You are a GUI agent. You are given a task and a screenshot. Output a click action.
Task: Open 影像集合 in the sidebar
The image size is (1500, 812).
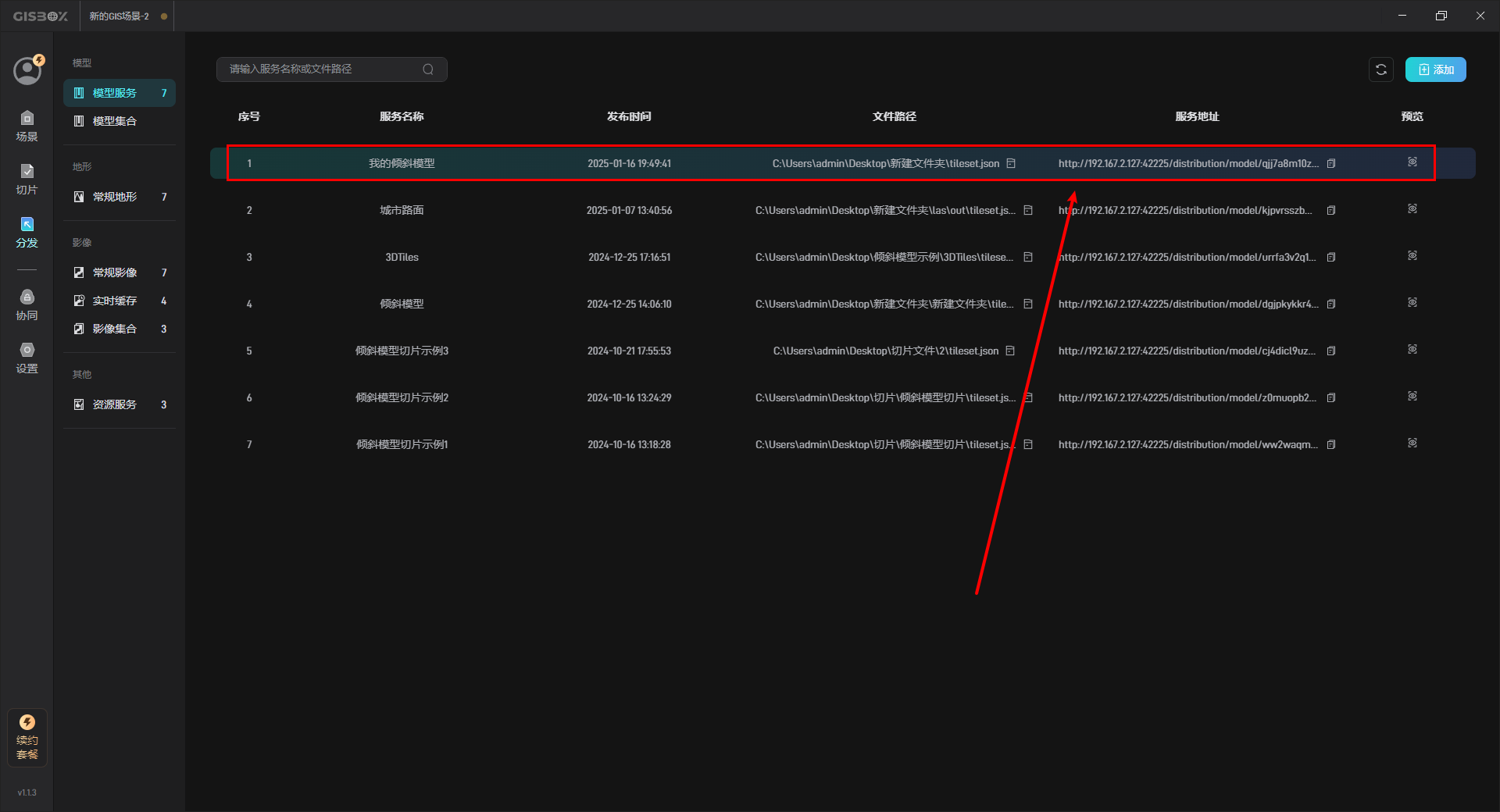tap(120, 329)
